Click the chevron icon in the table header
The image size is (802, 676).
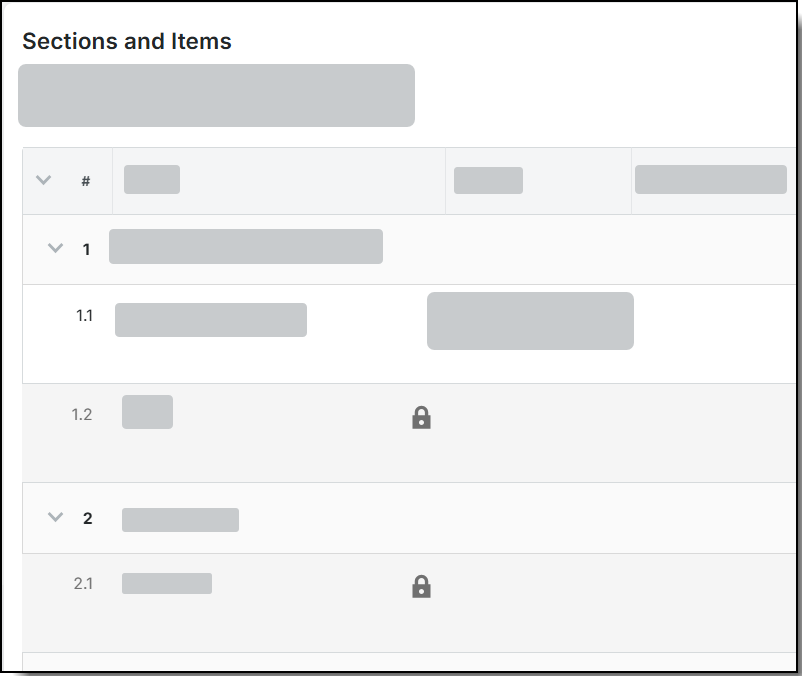point(42,180)
